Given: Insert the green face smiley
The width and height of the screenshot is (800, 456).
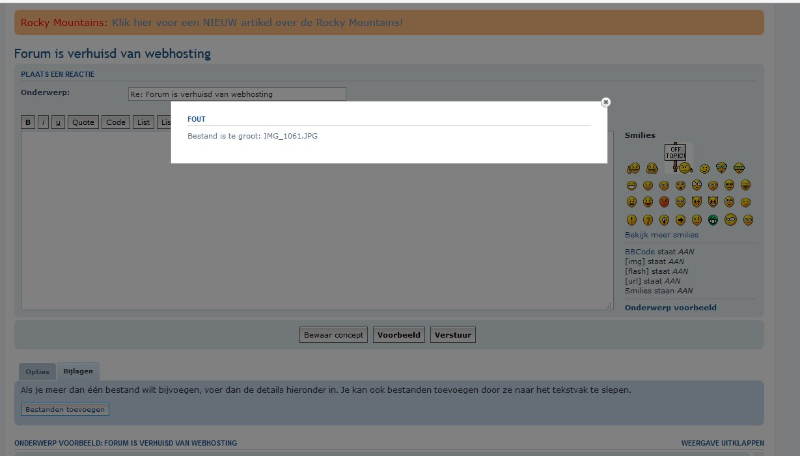Looking at the screenshot, I should [x=713, y=220].
